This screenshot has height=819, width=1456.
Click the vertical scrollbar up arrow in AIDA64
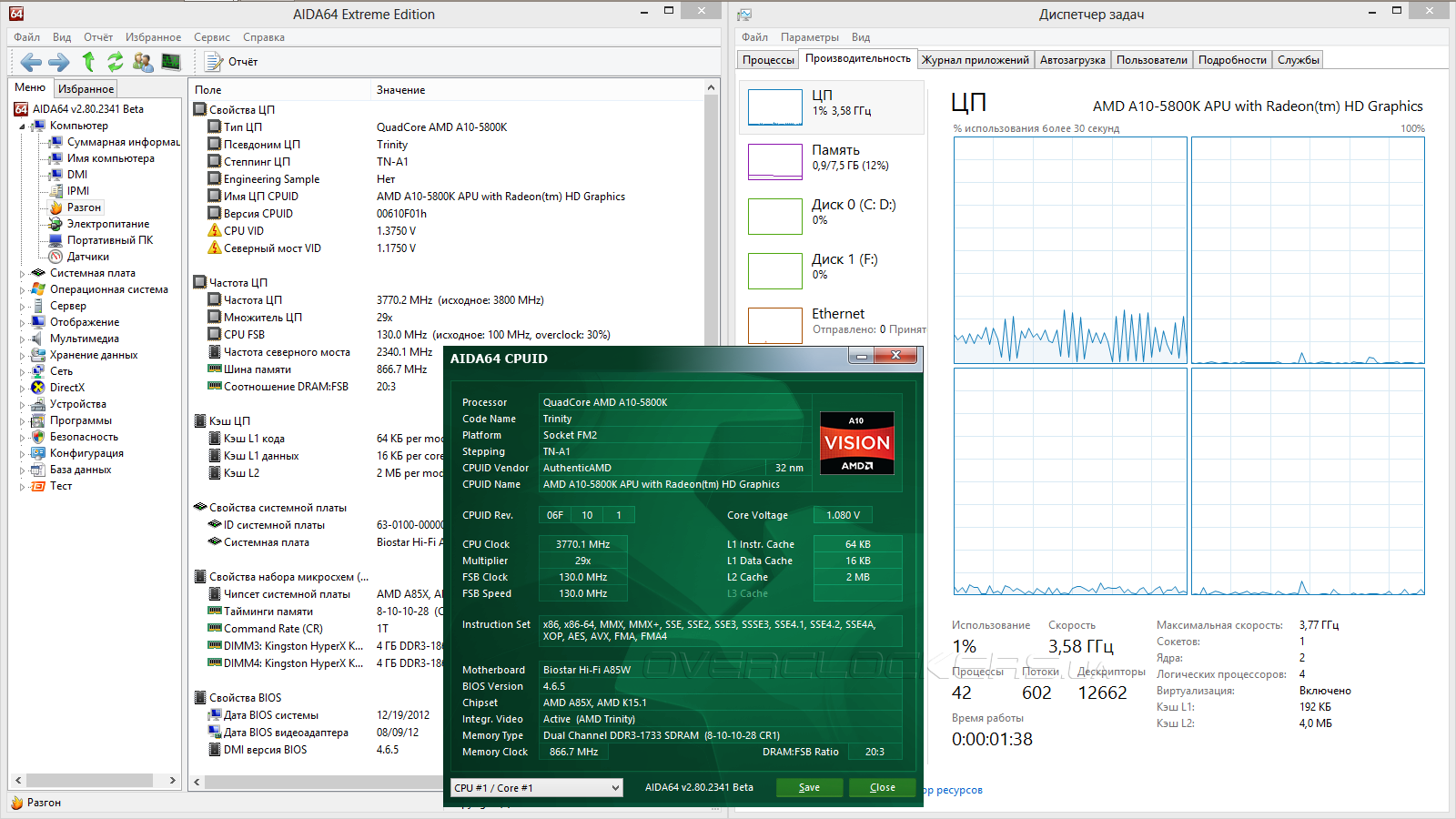click(711, 88)
